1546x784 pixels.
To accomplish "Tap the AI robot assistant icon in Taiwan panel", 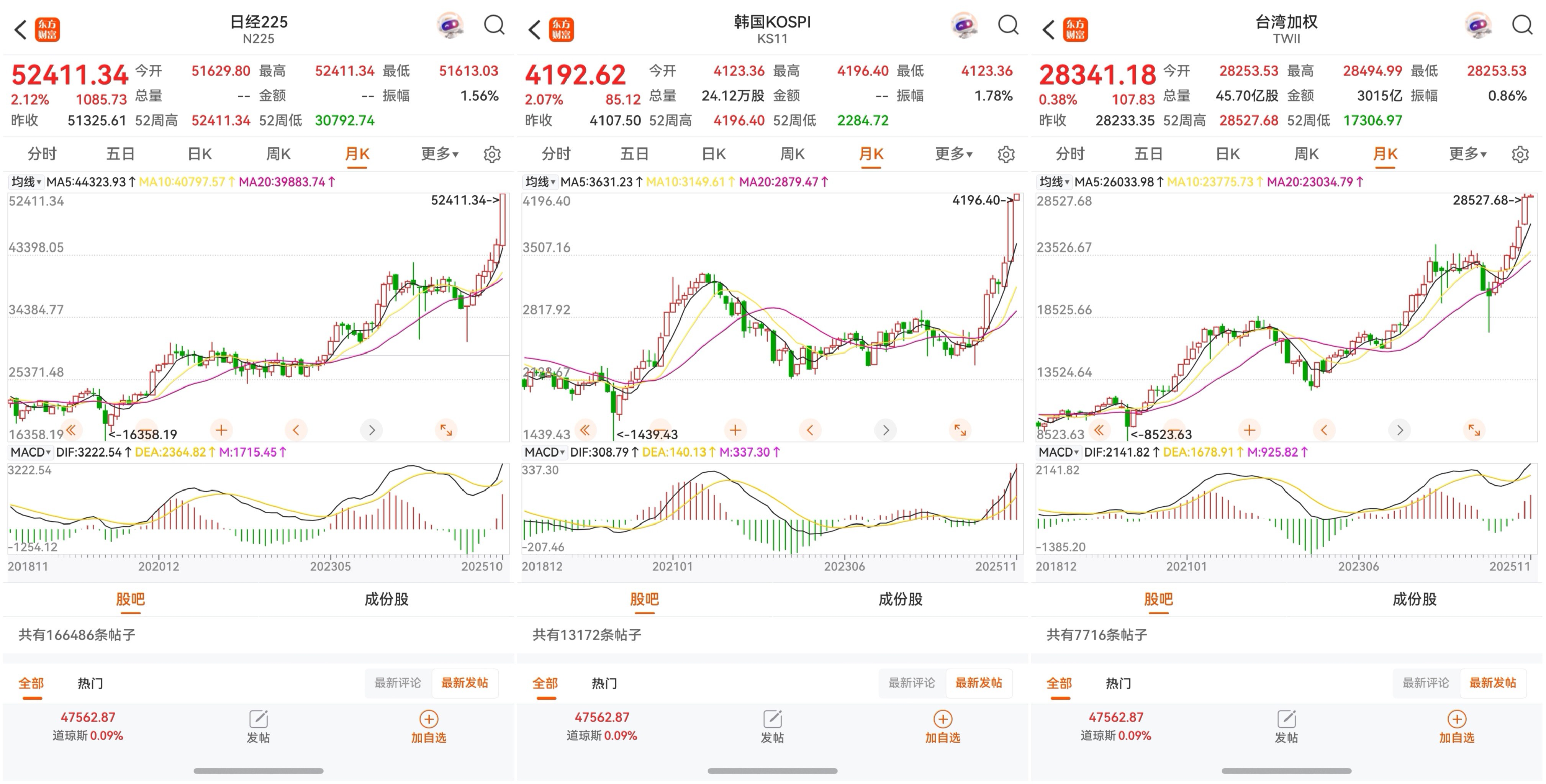I will pos(1478,26).
